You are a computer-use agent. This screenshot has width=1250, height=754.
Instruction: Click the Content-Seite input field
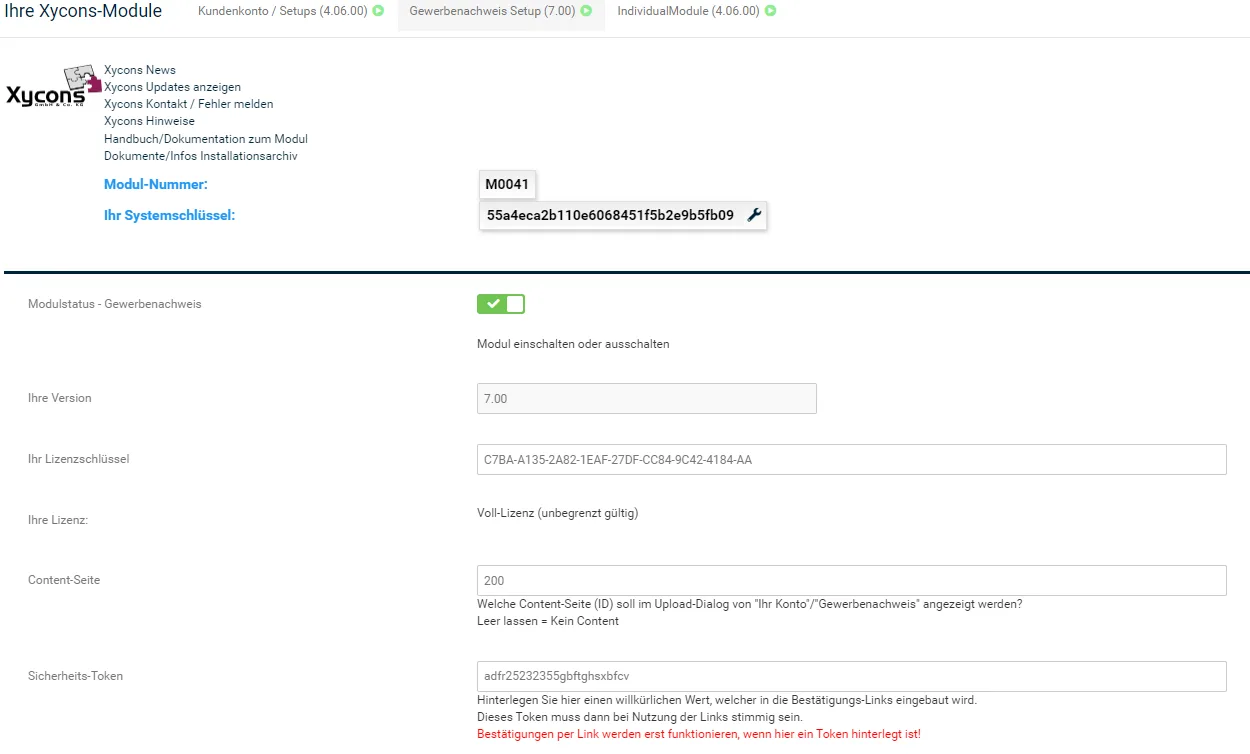[x=852, y=580]
